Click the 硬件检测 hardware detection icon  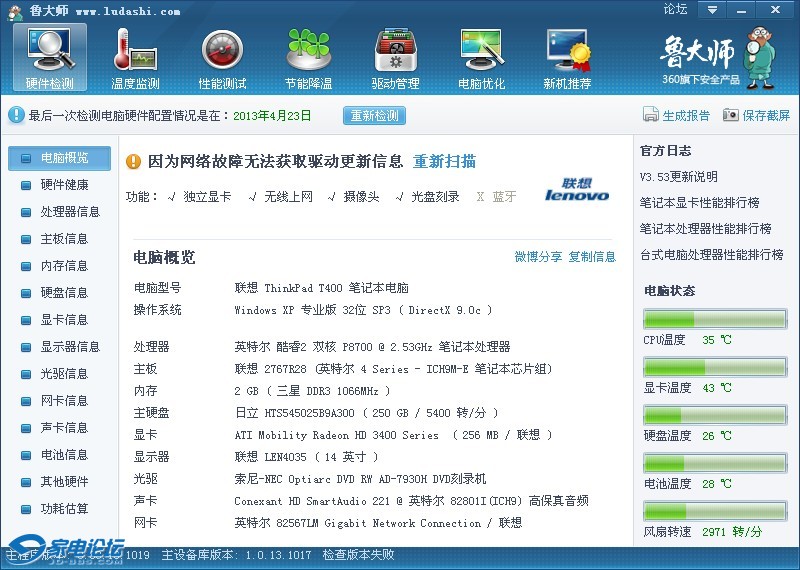(x=49, y=56)
